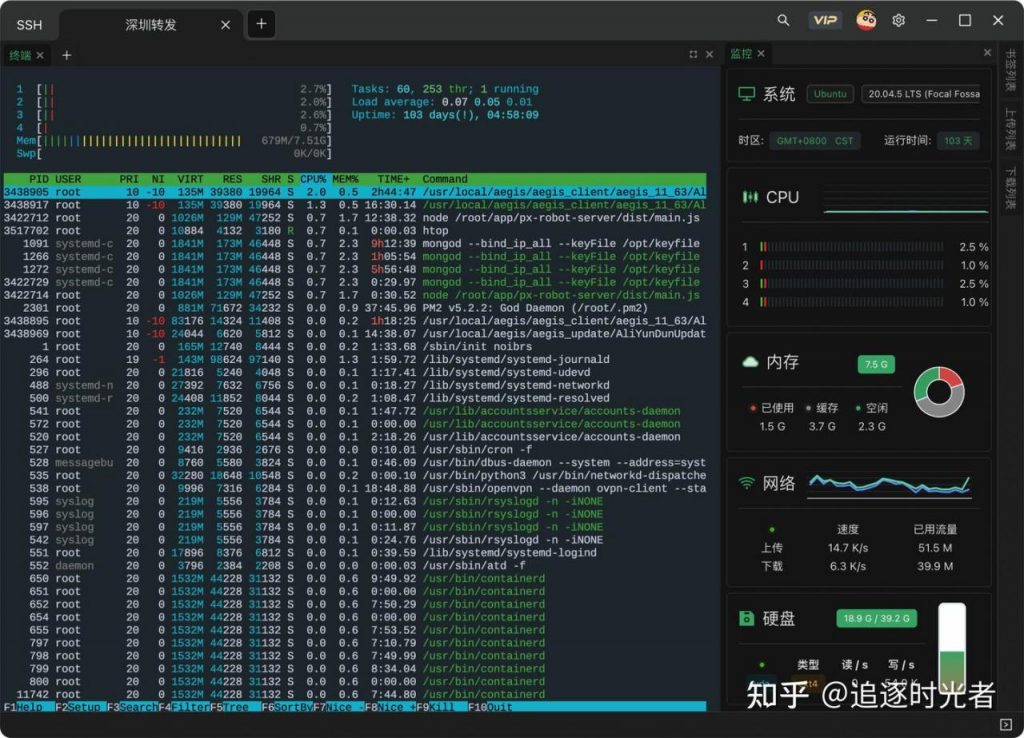Open the user avatar profile
The height and width of the screenshot is (738, 1024).
pyautogui.click(x=866, y=20)
